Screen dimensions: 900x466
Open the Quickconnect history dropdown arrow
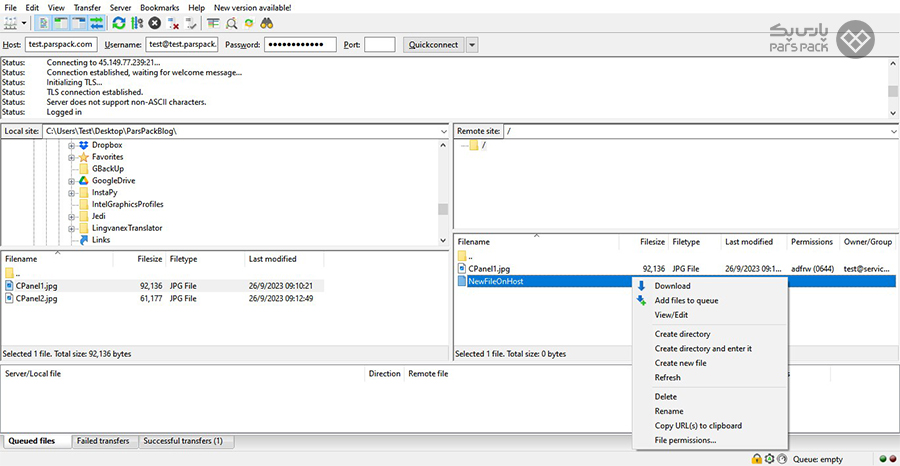[x=472, y=45]
